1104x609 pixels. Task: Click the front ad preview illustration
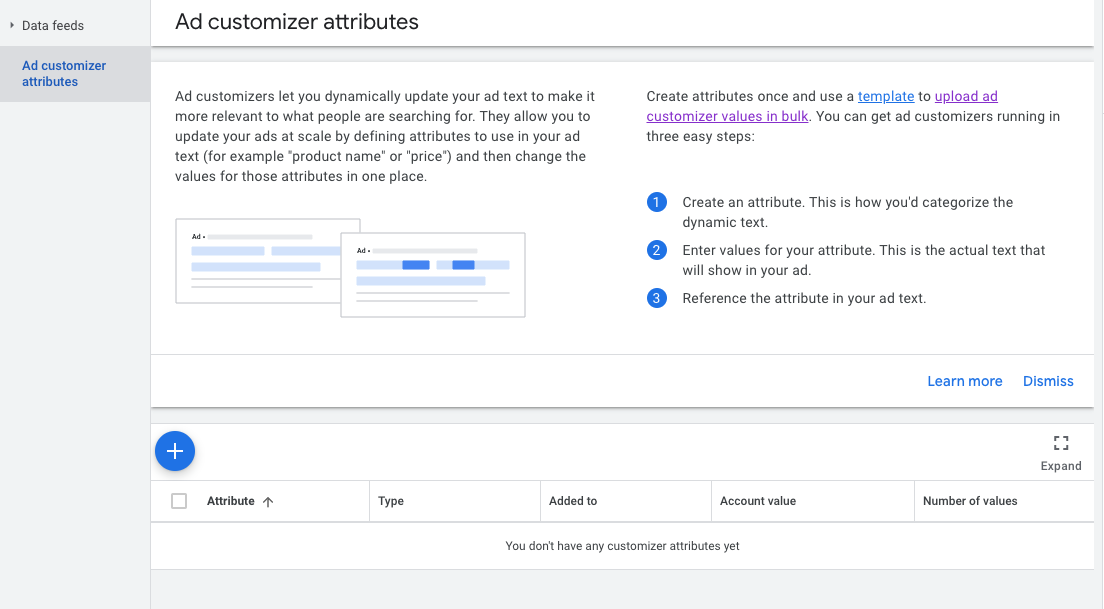(x=432, y=275)
